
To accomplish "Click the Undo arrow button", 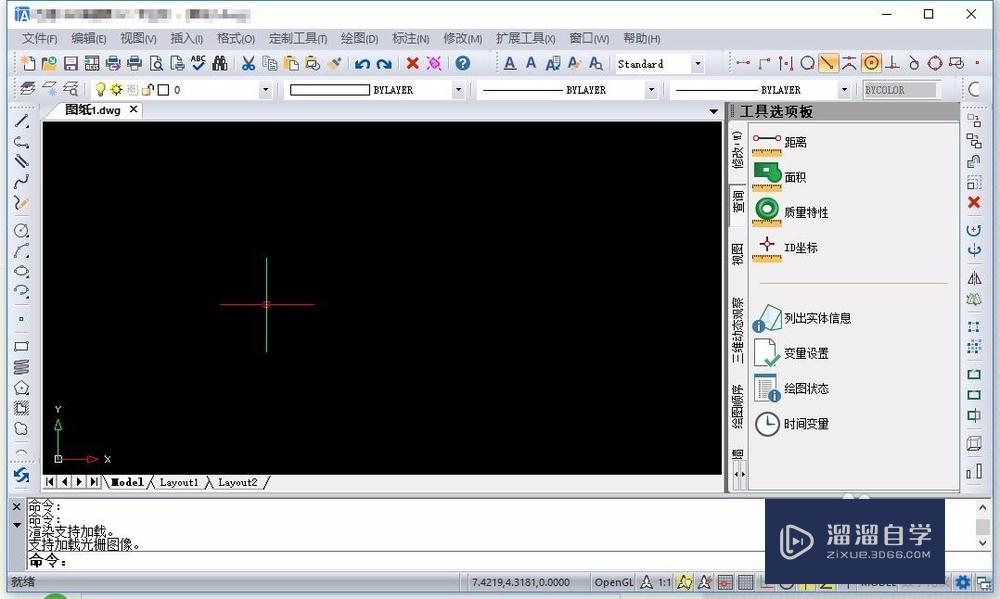I will [361, 63].
